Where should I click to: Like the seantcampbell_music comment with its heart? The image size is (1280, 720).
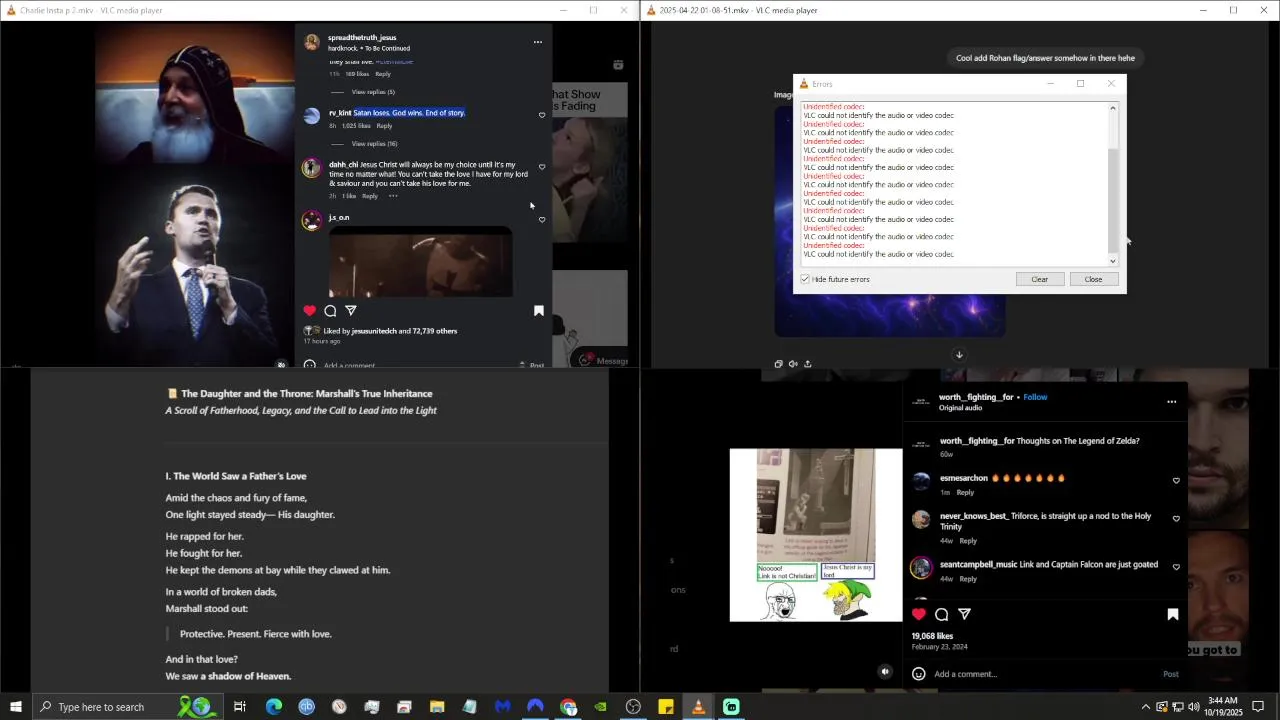click(1176, 567)
